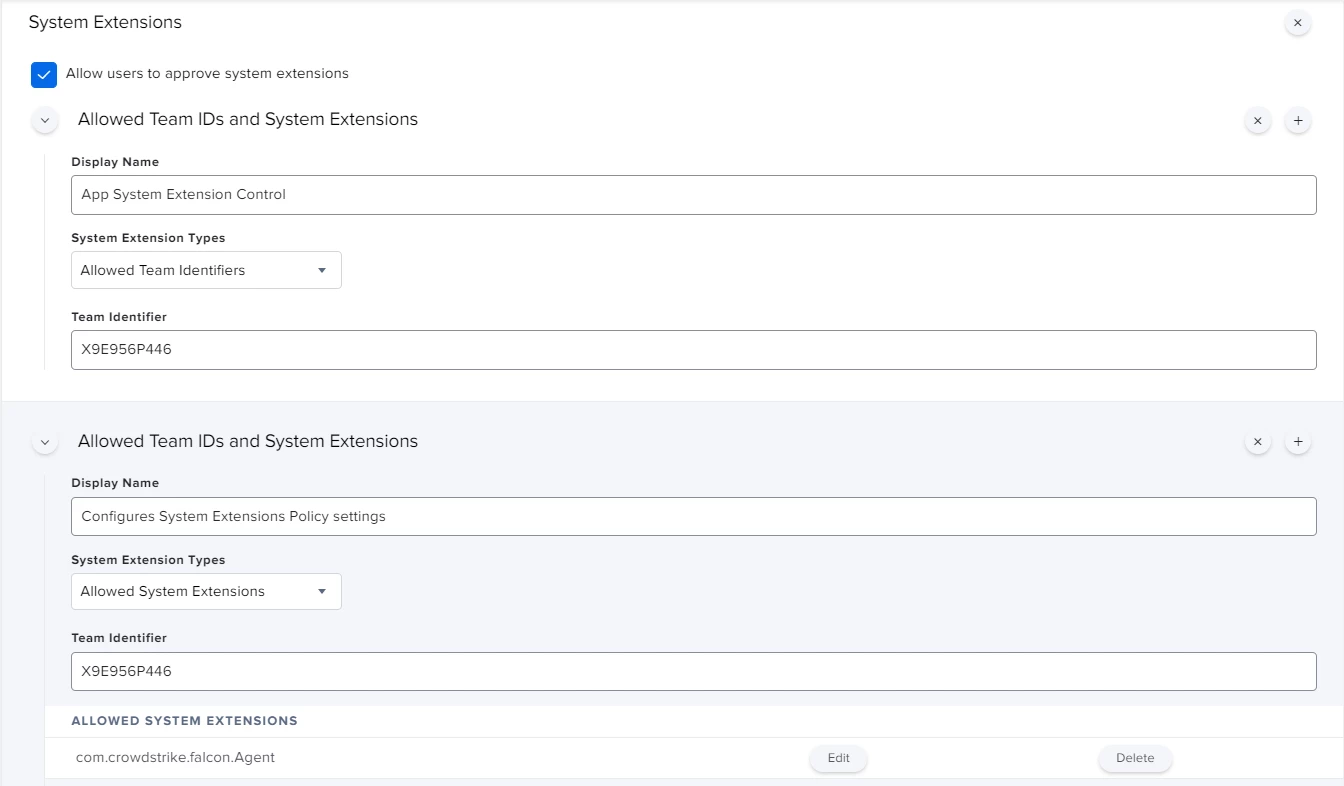Open the Allowed System Extensions dropdown
This screenshot has height=786, width=1344.
click(x=206, y=591)
